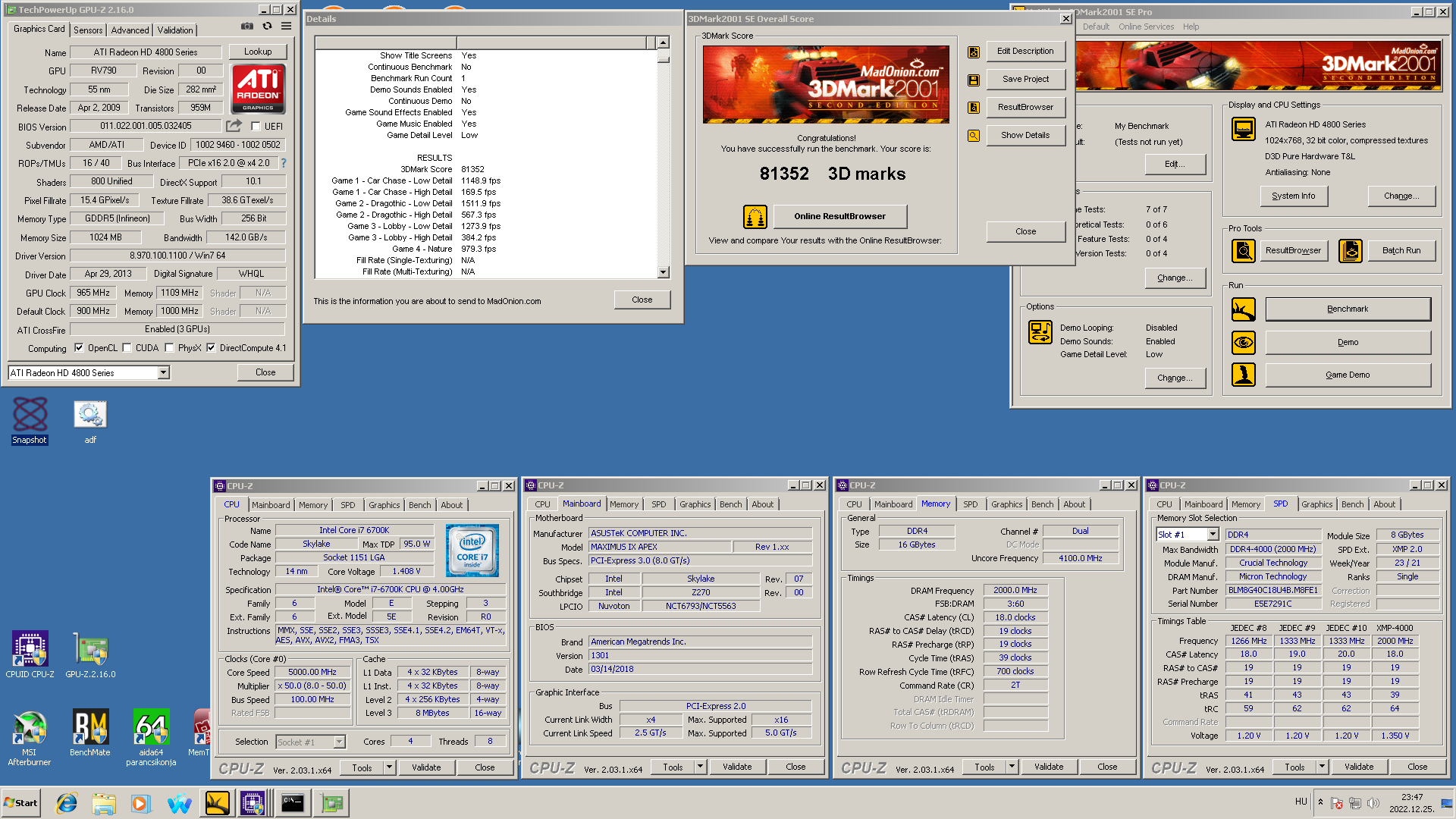Open the adf desktop icon

(90, 421)
